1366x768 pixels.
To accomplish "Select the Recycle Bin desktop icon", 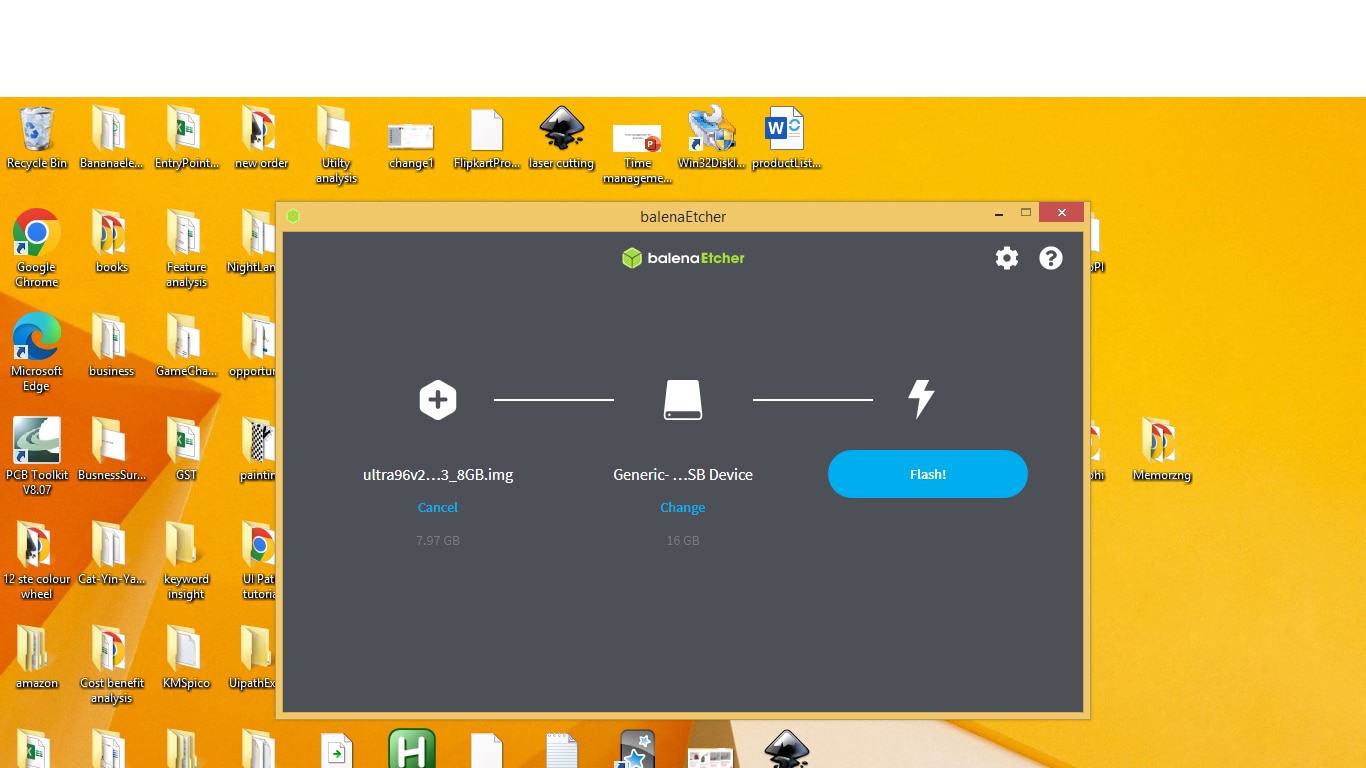I will click(37, 138).
